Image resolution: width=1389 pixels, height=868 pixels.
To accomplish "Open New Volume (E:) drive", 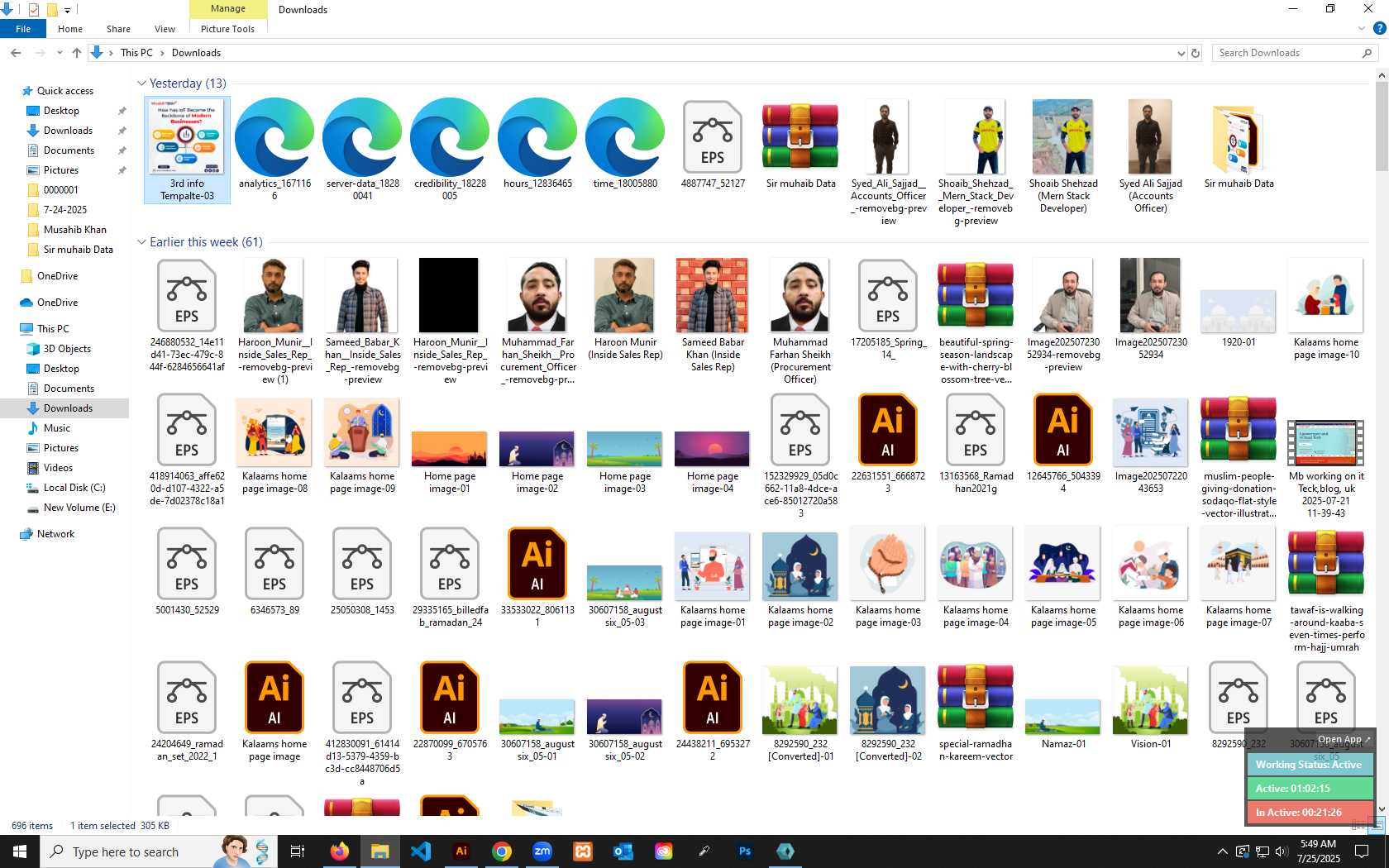I will click(x=79, y=508).
